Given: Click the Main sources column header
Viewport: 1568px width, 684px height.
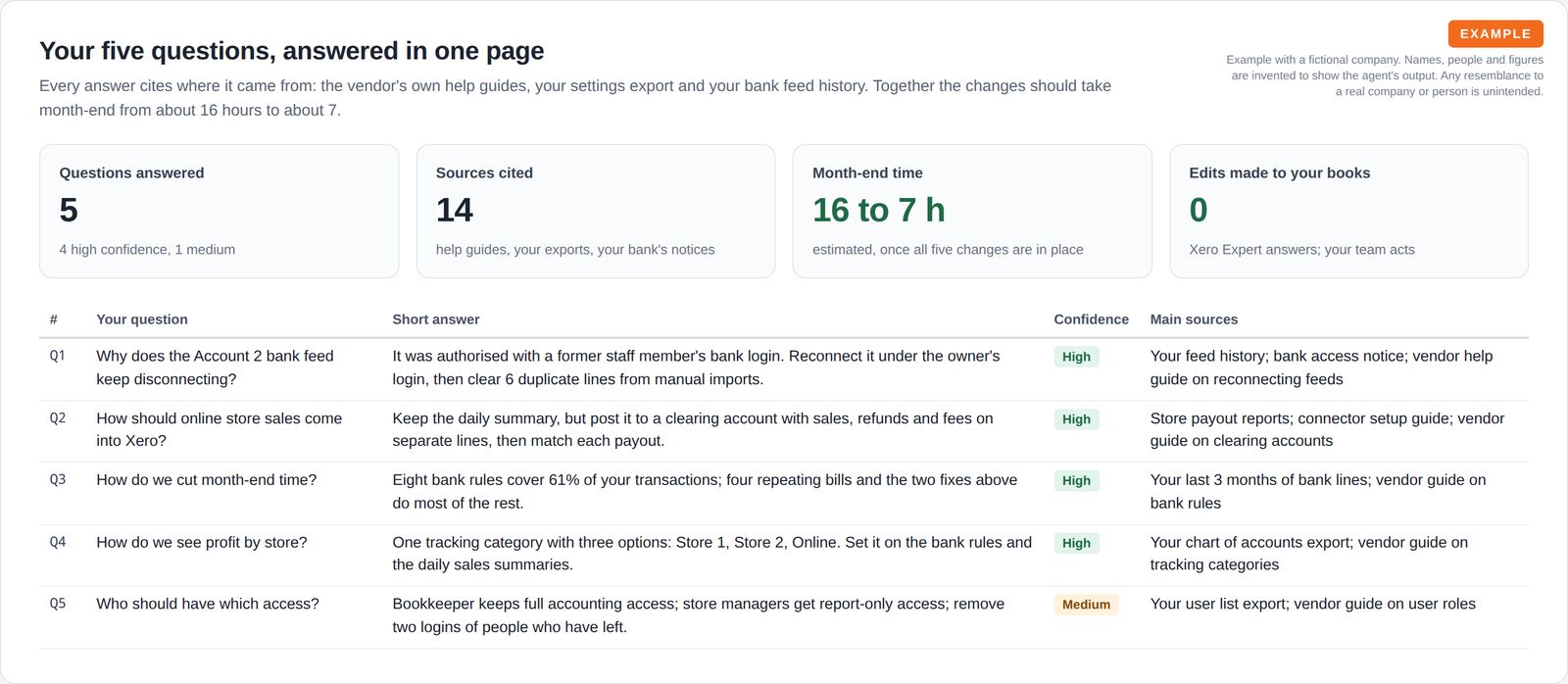Looking at the screenshot, I should pyautogui.click(x=1194, y=319).
